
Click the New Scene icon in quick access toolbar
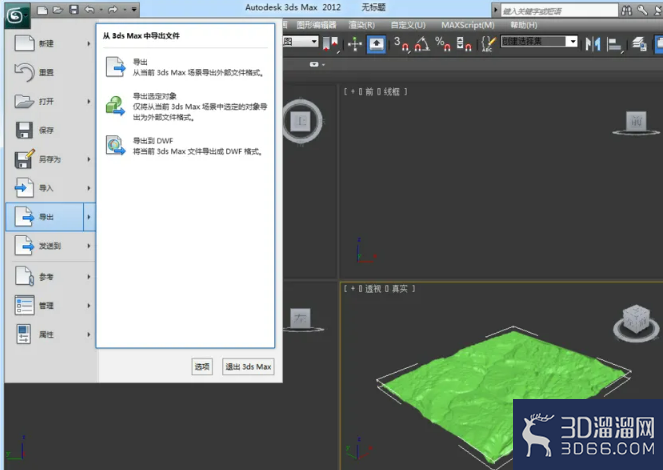(x=42, y=10)
